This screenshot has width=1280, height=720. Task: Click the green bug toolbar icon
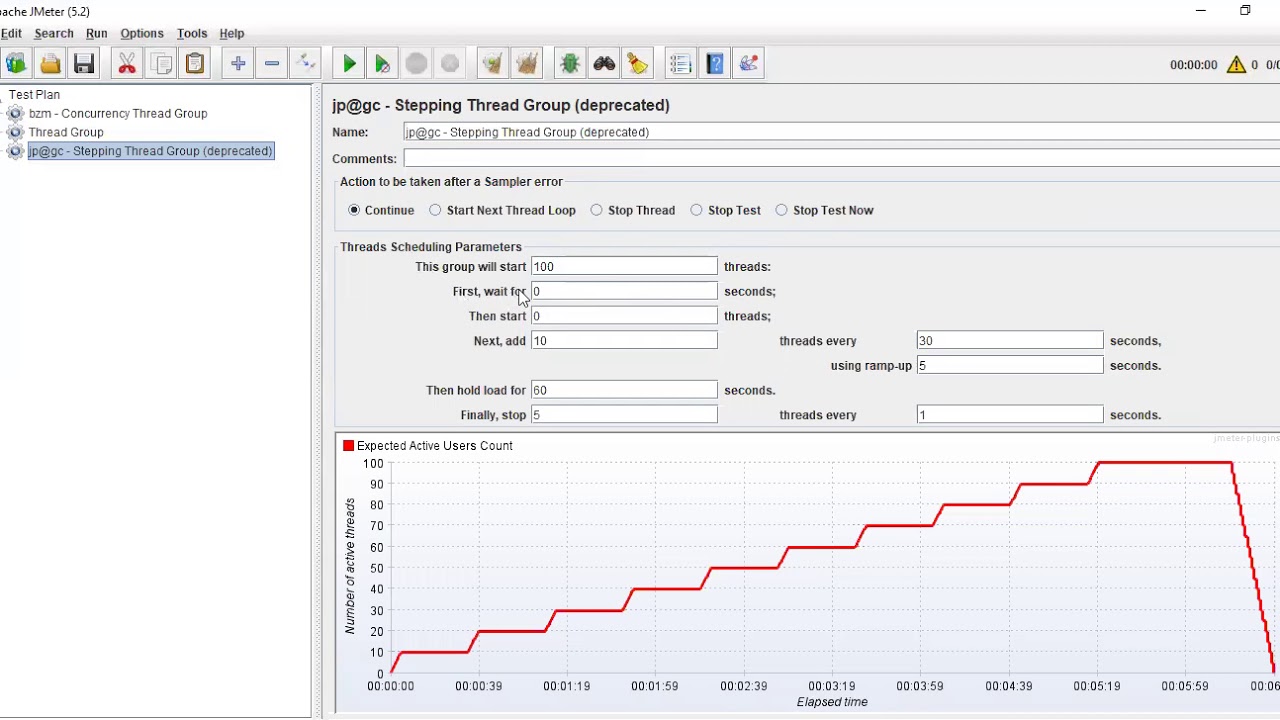[x=570, y=64]
